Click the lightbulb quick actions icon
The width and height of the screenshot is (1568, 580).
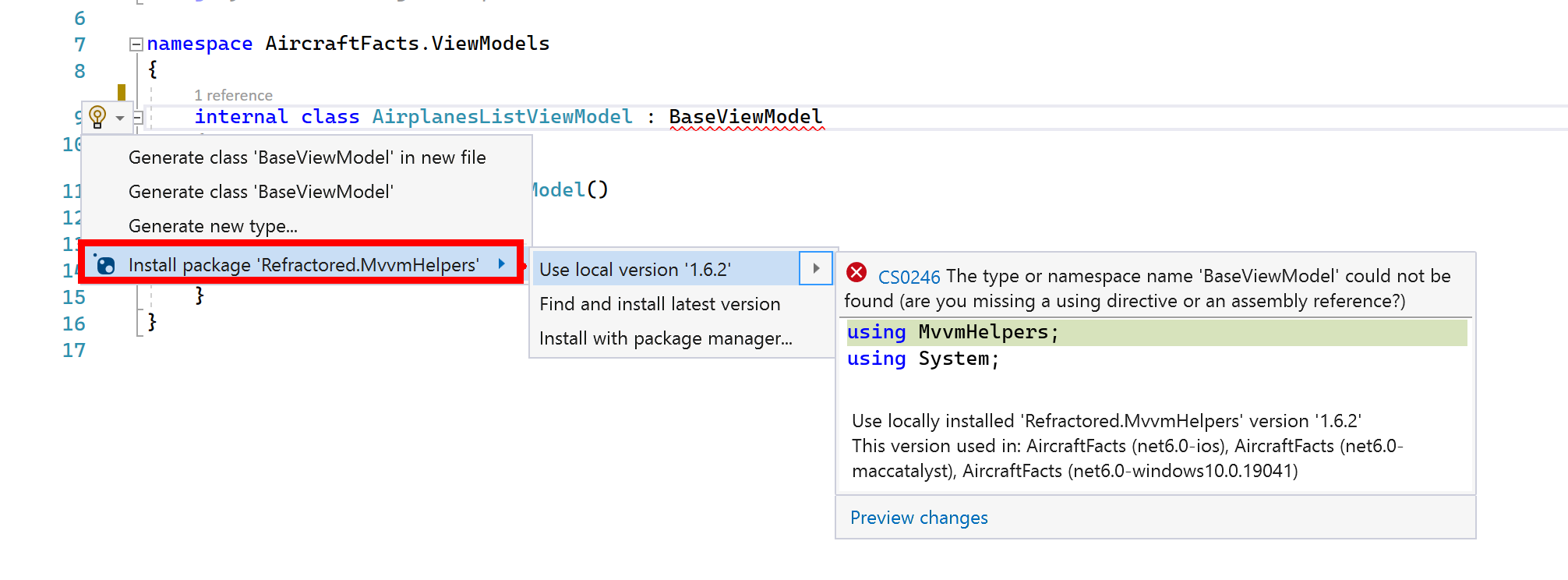coord(97,117)
